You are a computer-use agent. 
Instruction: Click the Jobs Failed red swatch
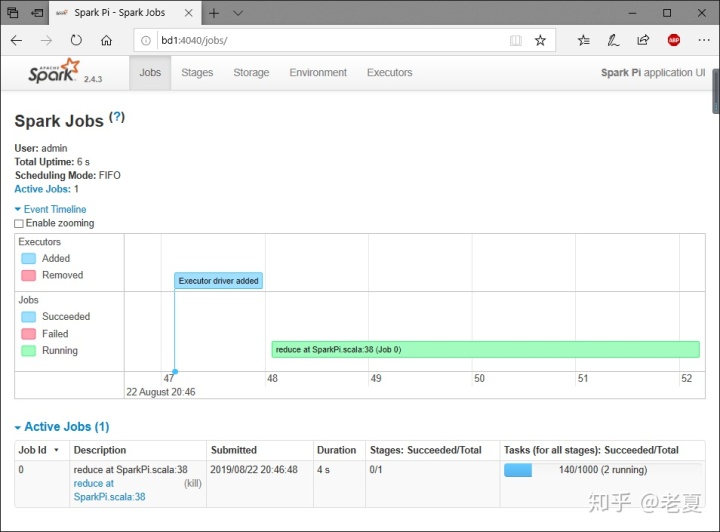click(28, 334)
